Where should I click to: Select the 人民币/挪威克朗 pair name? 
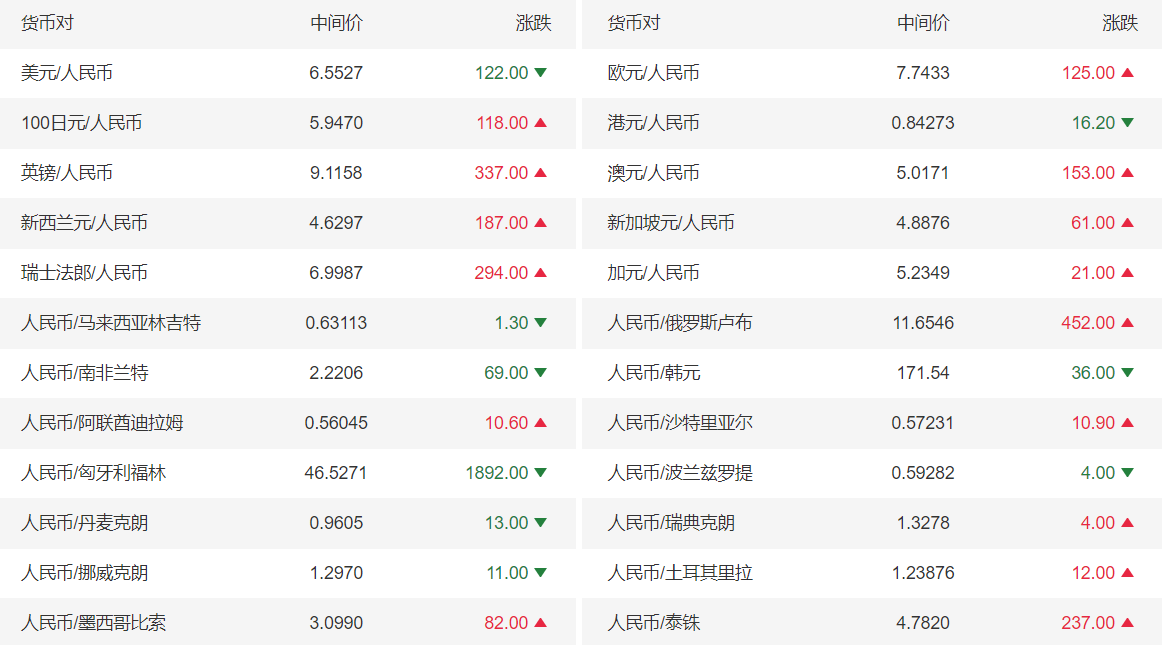(x=85, y=572)
